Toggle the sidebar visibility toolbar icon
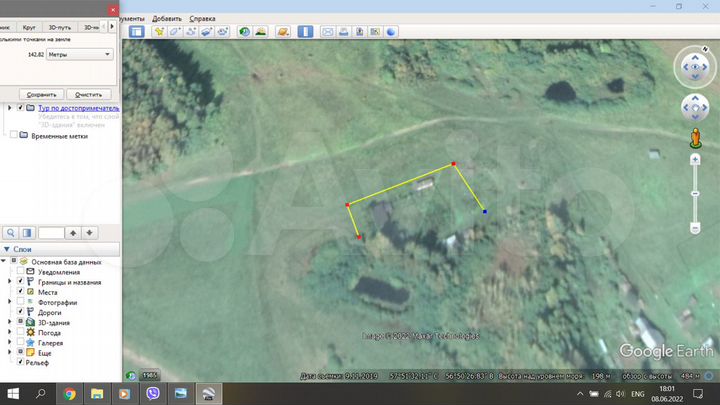 (136, 32)
